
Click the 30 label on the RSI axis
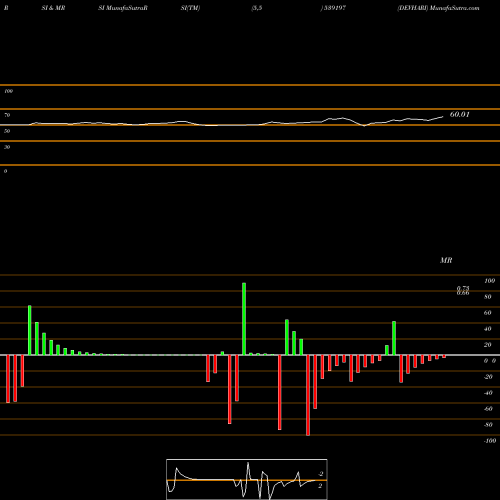coord(7,147)
